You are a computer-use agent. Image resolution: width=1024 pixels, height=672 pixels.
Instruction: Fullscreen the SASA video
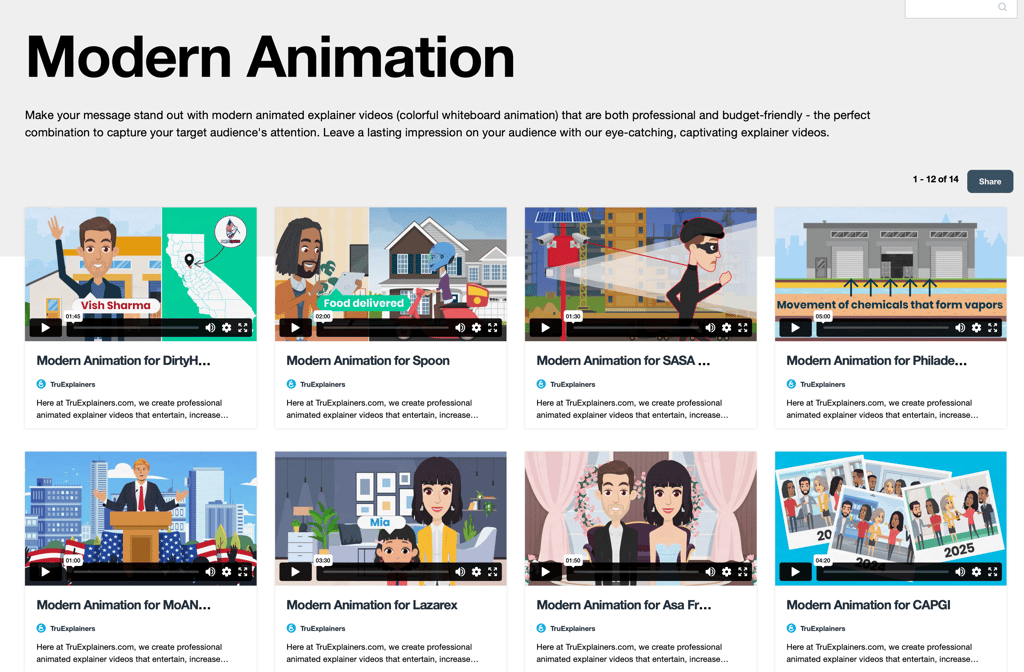pyautogui.click(x=743, y=328)
